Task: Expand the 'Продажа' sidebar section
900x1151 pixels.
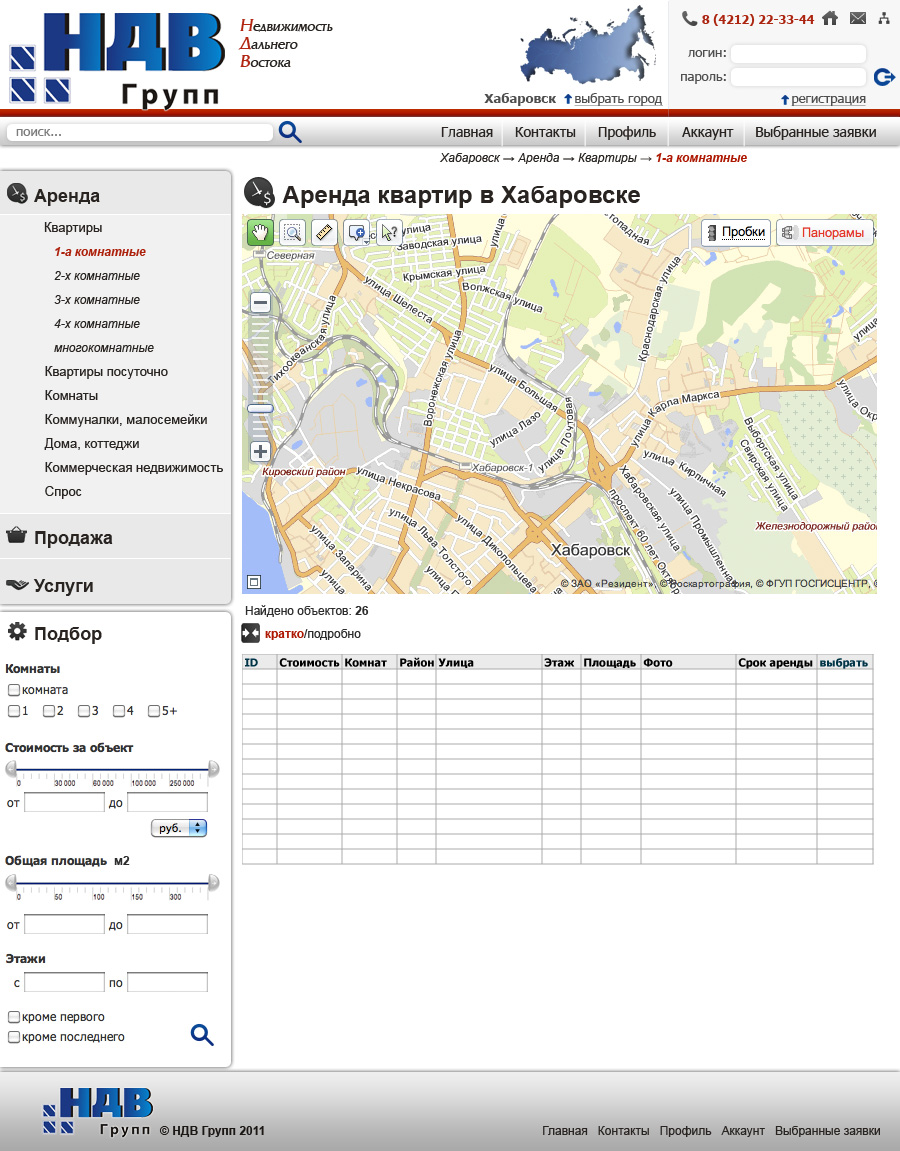Action: (73, 538)
